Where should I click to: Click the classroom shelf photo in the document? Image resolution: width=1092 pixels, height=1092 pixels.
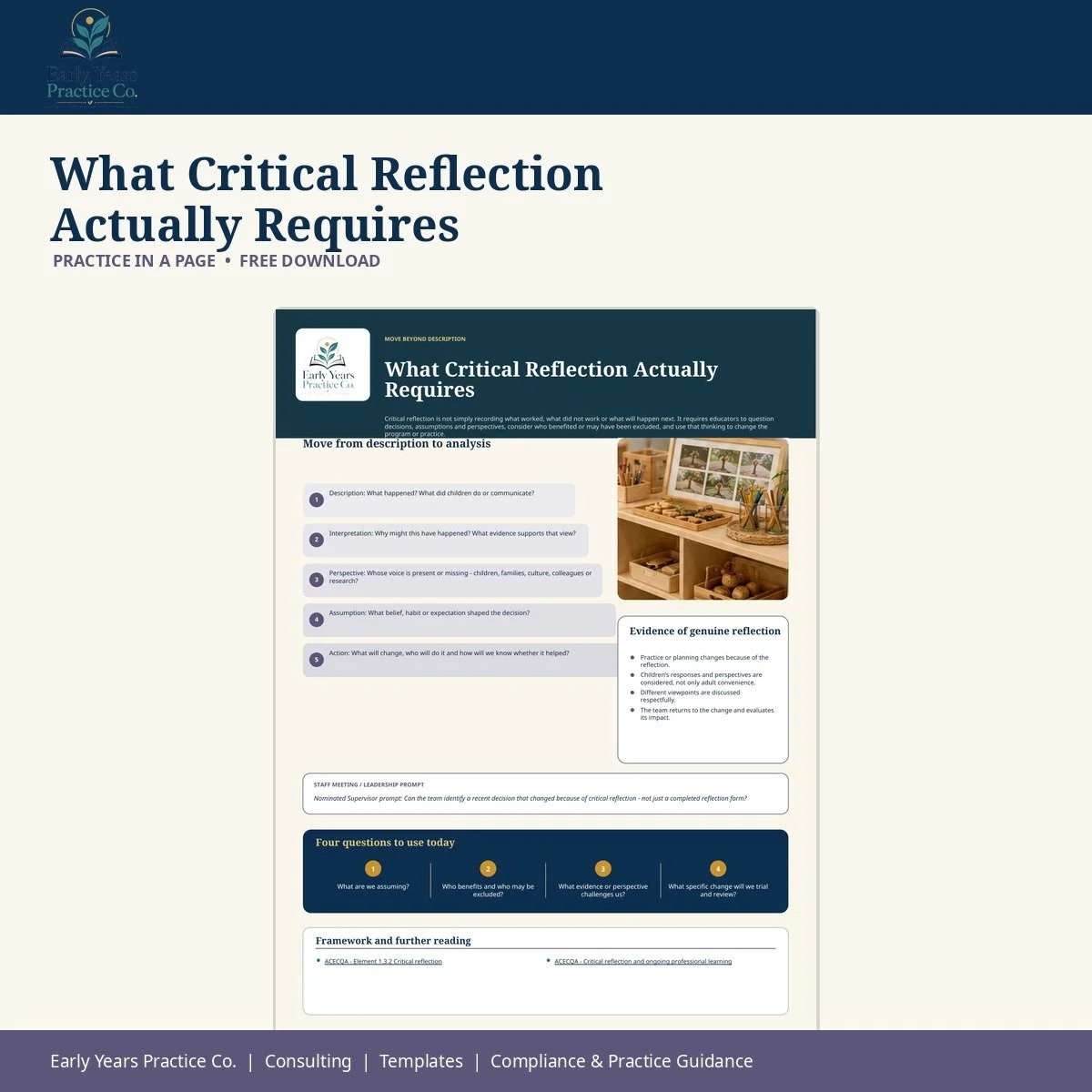(x=703, y=519)
